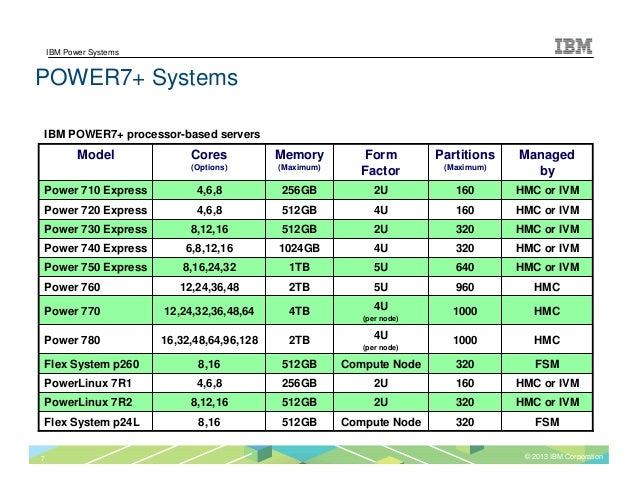Viewport: 638px width, 493px height.
Task: Click the "2U" form factor in Power 730 Express row
Action: [x=381, y=229]
